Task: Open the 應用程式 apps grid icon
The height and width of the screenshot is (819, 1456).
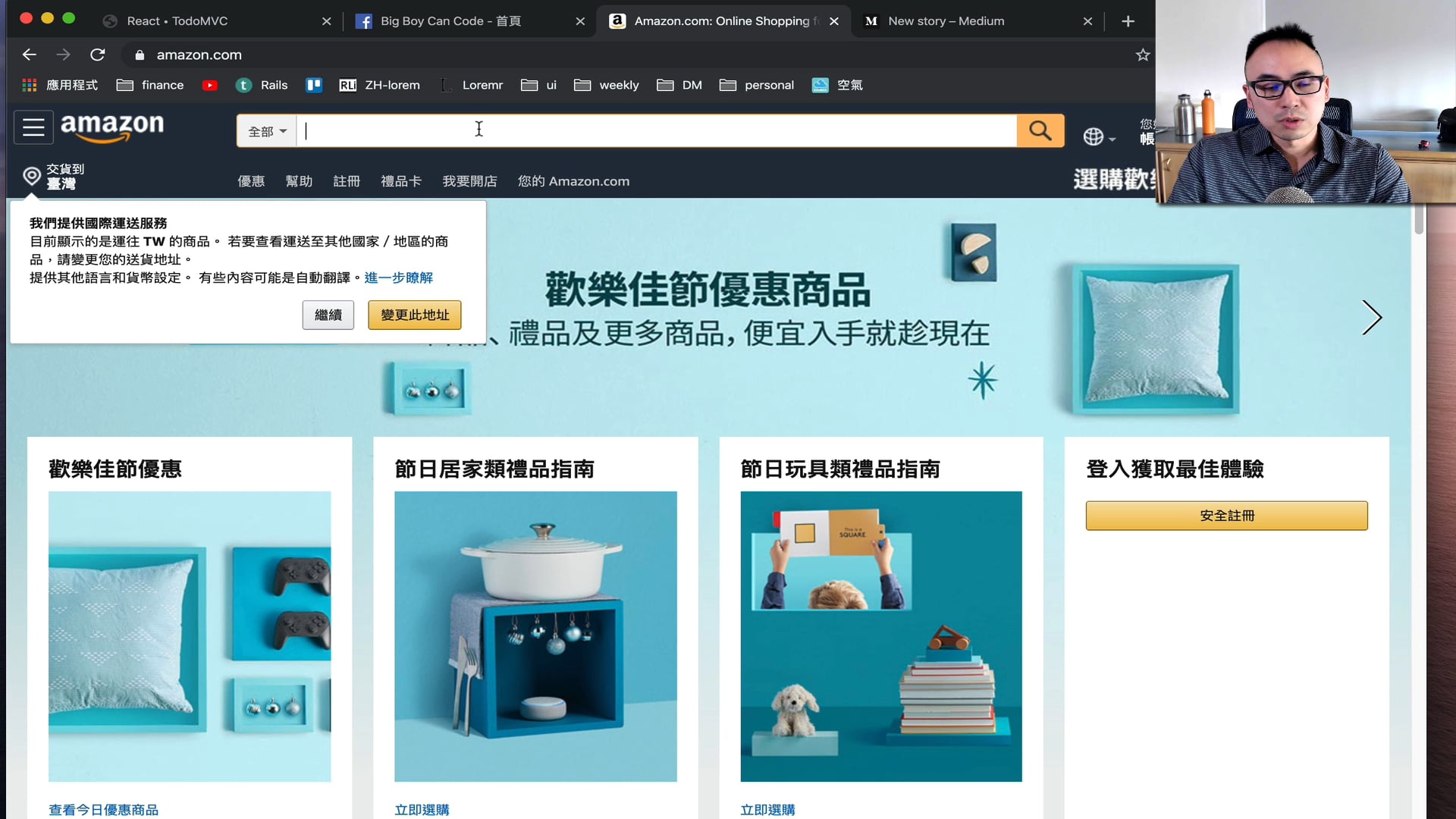Action: (30, 85)
